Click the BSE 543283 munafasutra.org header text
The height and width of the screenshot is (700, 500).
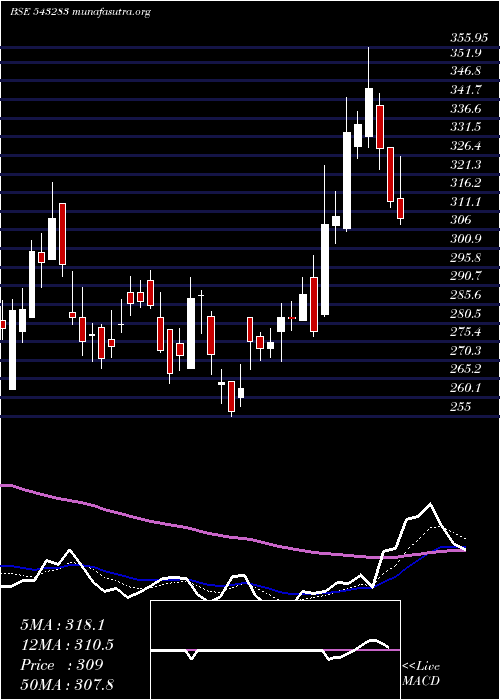pyautogui.click(x=80, y=12)
